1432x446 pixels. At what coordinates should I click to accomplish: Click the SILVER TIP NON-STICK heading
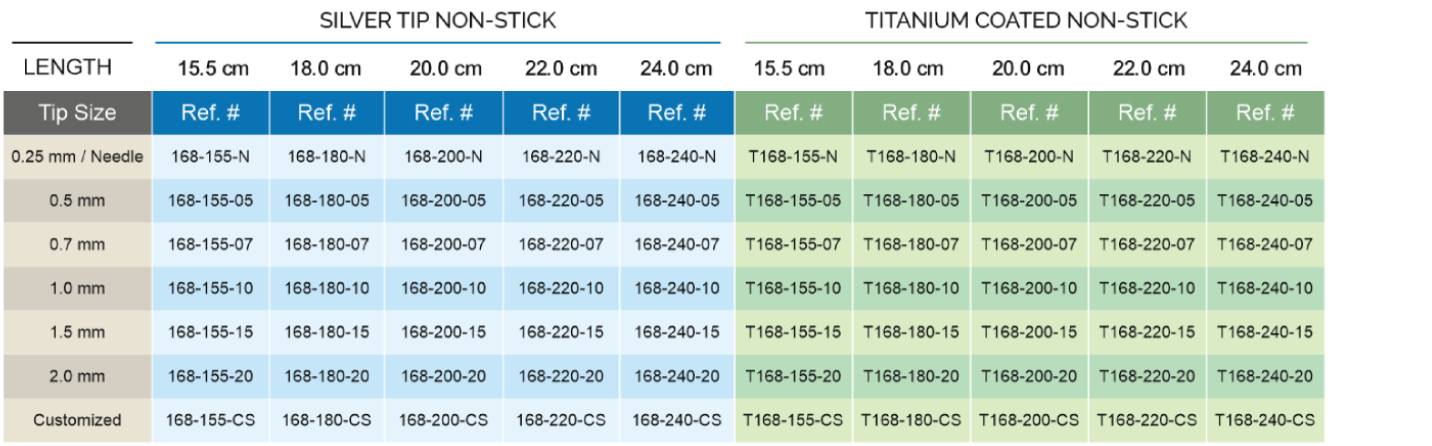[x=438, y=20]
